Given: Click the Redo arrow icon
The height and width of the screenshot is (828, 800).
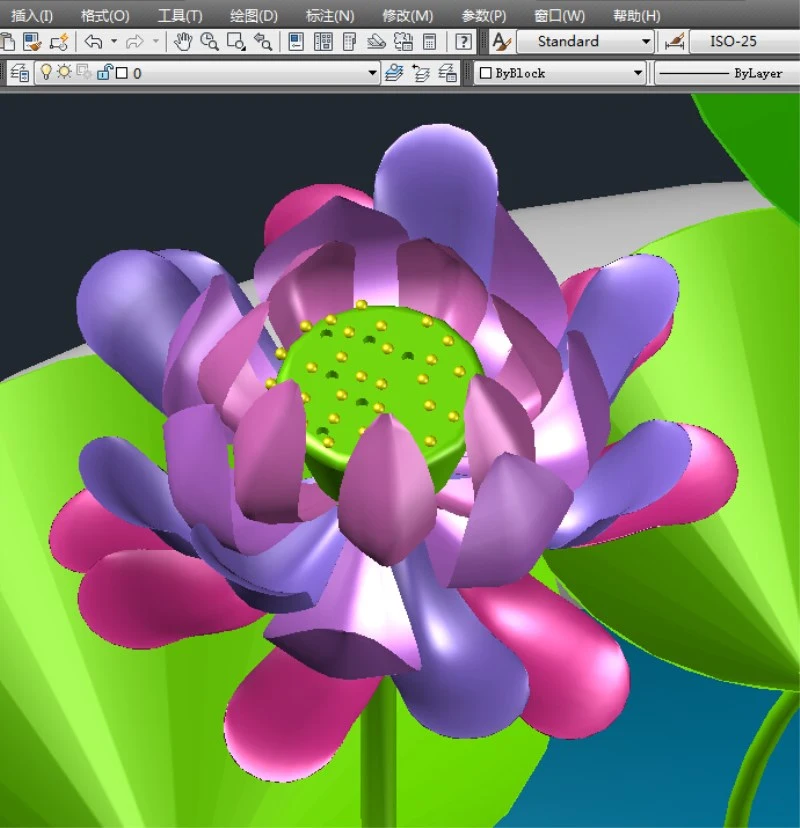Looking at the screenshot, I should tap(135, 41).
